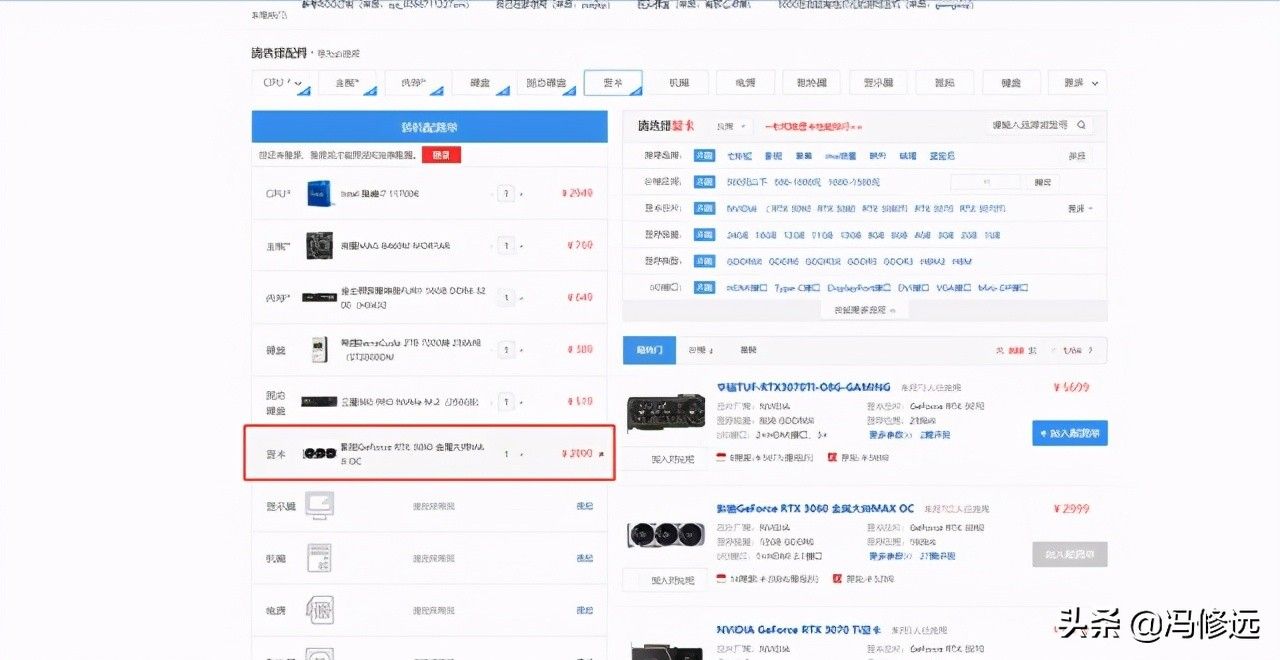
Task: Toggle the 'All' chip in the price filter row
Action: pyautogui.click(x=705, y=182)
